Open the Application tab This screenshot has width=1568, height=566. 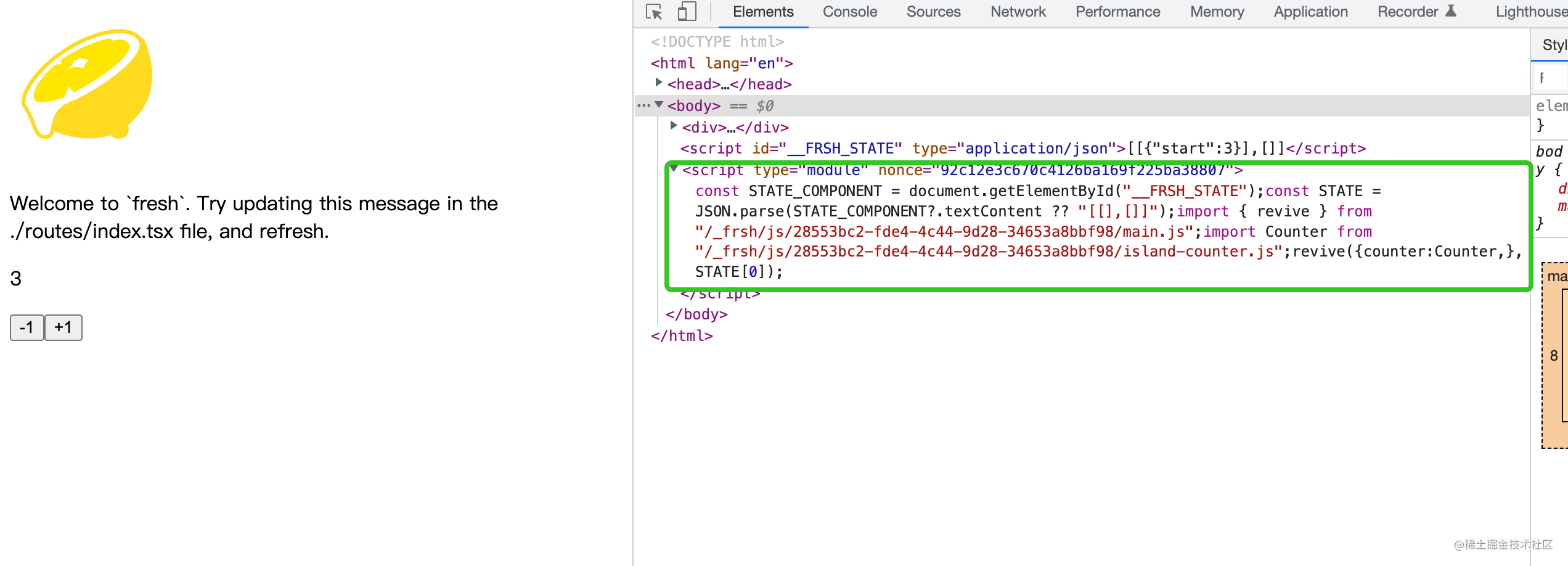click(x=1310, y=12)
